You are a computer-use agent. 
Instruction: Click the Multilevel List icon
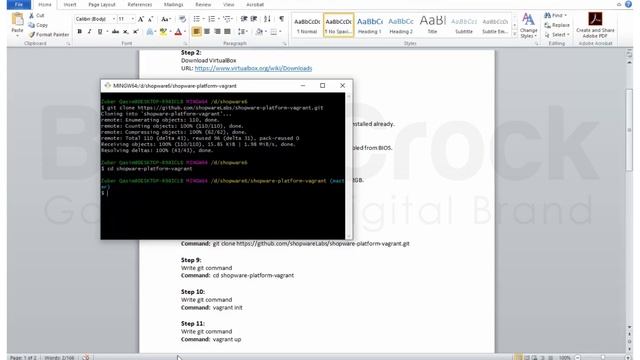pyautogui.click(x=227, y=19)
